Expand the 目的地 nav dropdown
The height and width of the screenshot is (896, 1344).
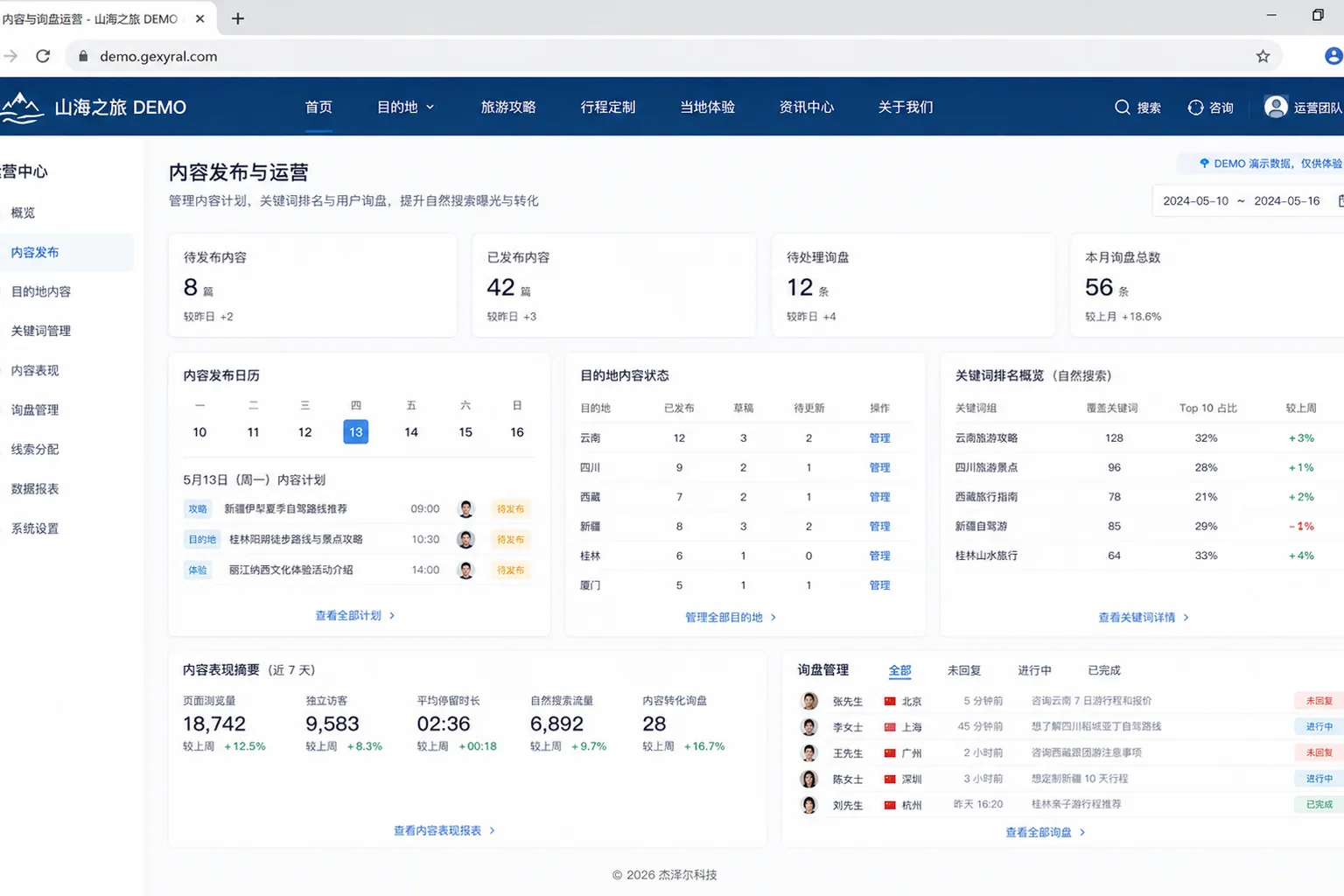coord(405,107)
